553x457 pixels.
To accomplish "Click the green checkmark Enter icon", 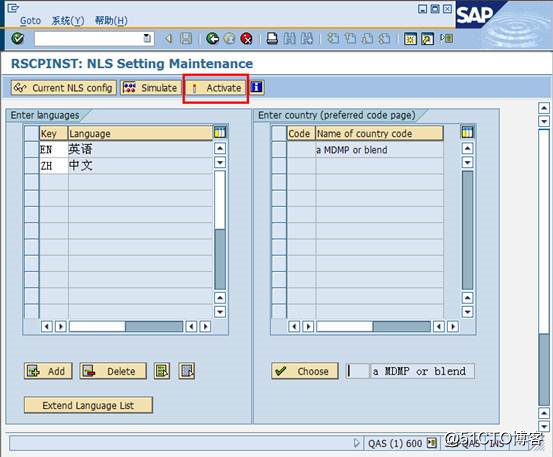I will [x=17, y=38].
